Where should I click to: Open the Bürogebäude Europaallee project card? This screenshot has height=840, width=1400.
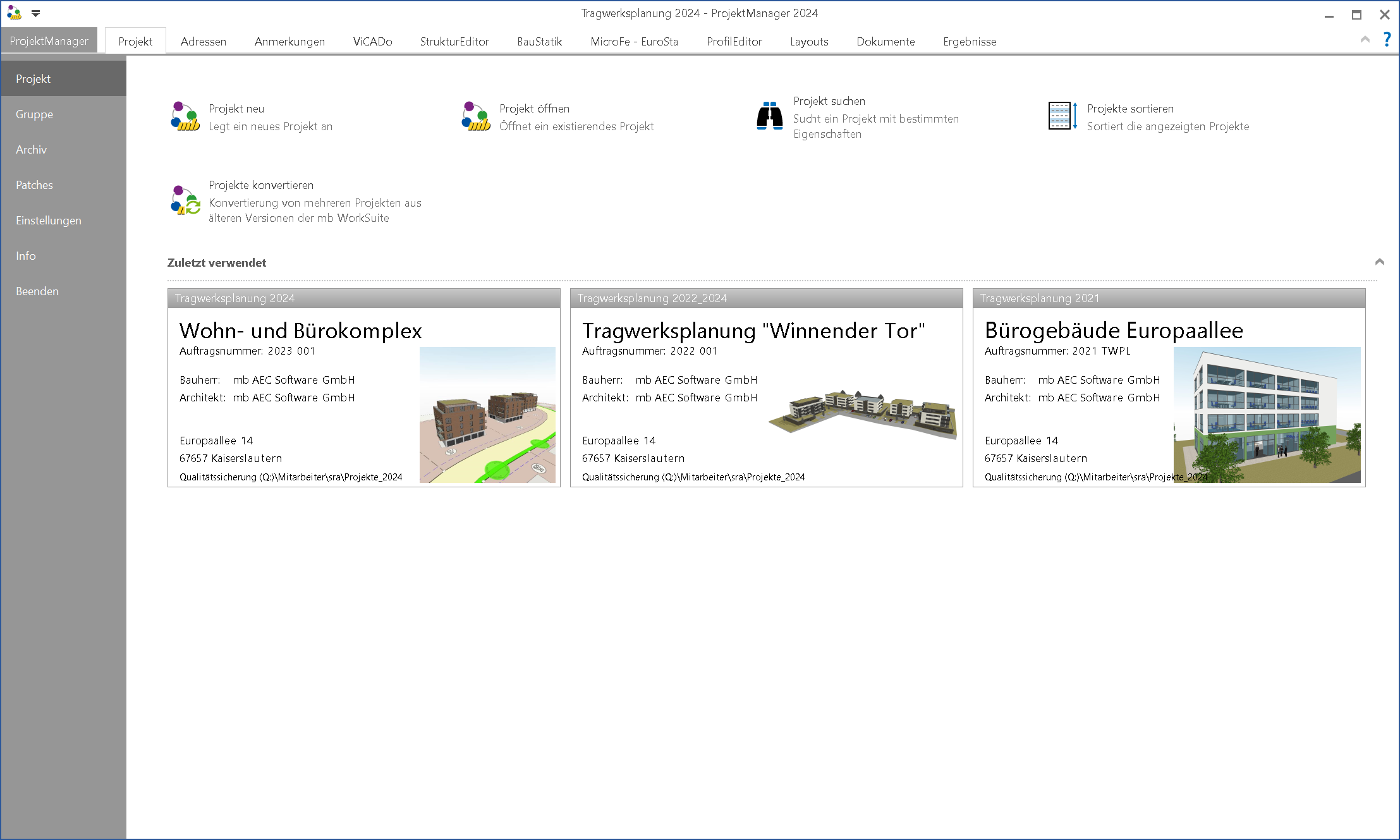1112,331
